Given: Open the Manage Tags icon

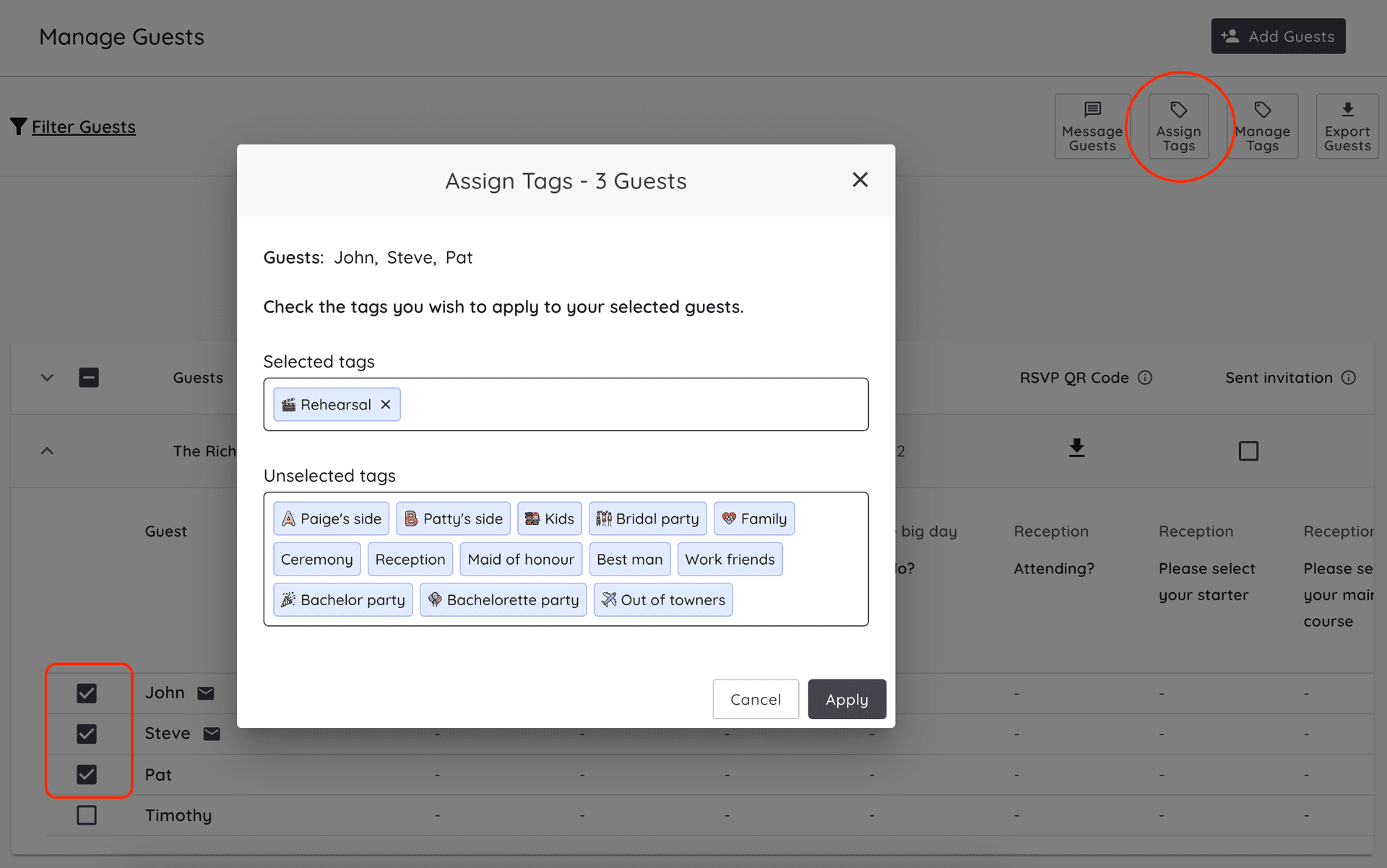Looking at the screenshot, I should (1263, 110).
